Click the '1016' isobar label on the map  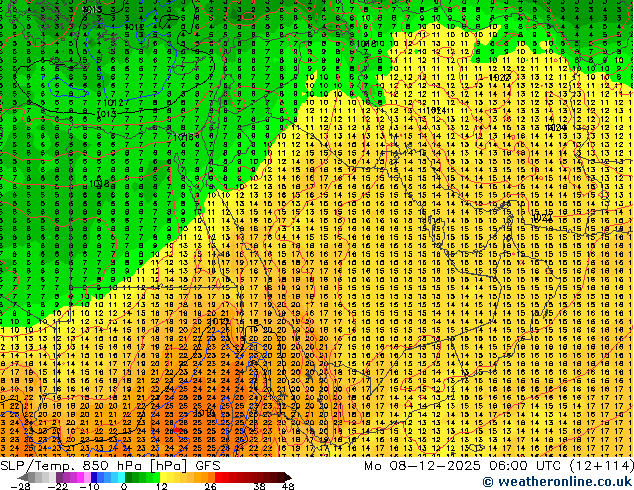[x=184, y=137]
